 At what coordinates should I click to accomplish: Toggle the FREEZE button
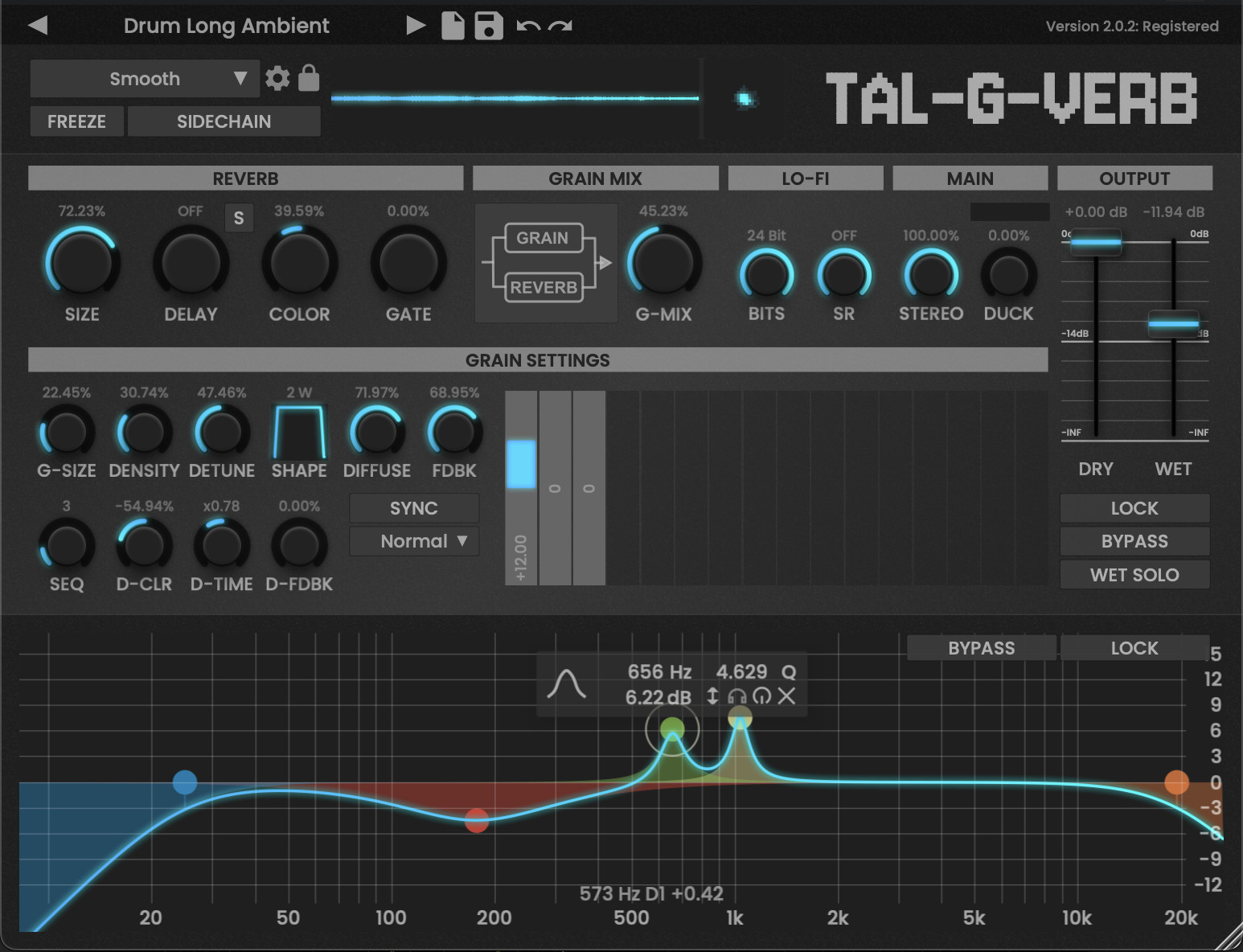[x=76, y=121]
